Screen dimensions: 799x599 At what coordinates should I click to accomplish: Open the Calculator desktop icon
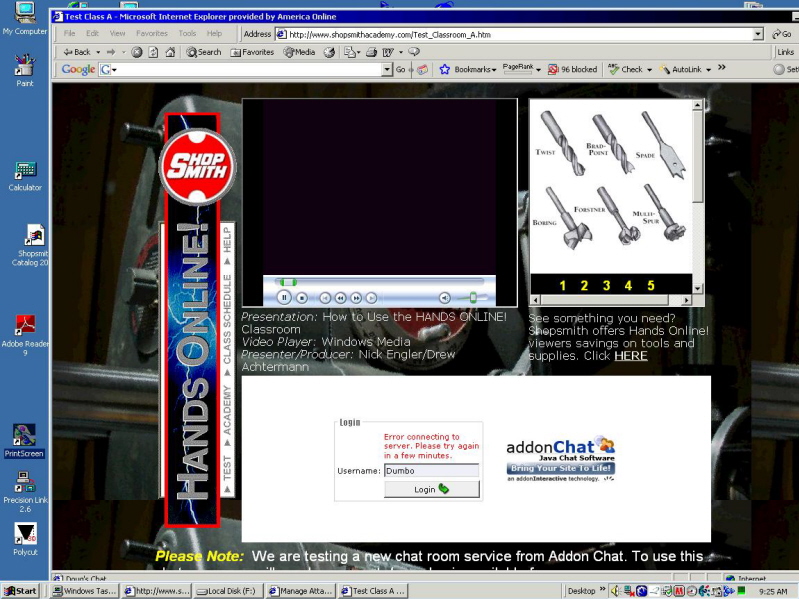point(25,176)
